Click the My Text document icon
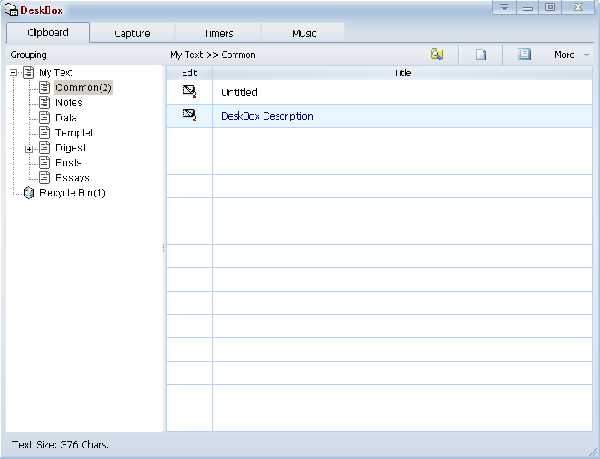The image size is (600, 459). pyautogui.click(x=29, y=72)
